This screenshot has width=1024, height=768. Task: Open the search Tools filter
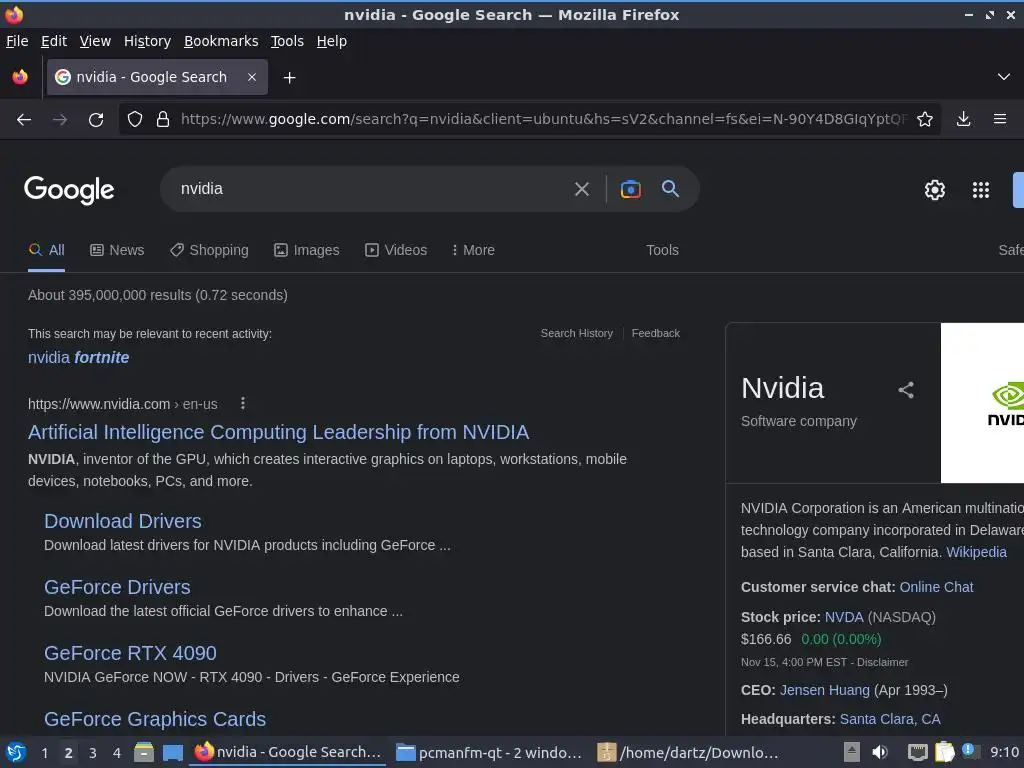[662, 250]
